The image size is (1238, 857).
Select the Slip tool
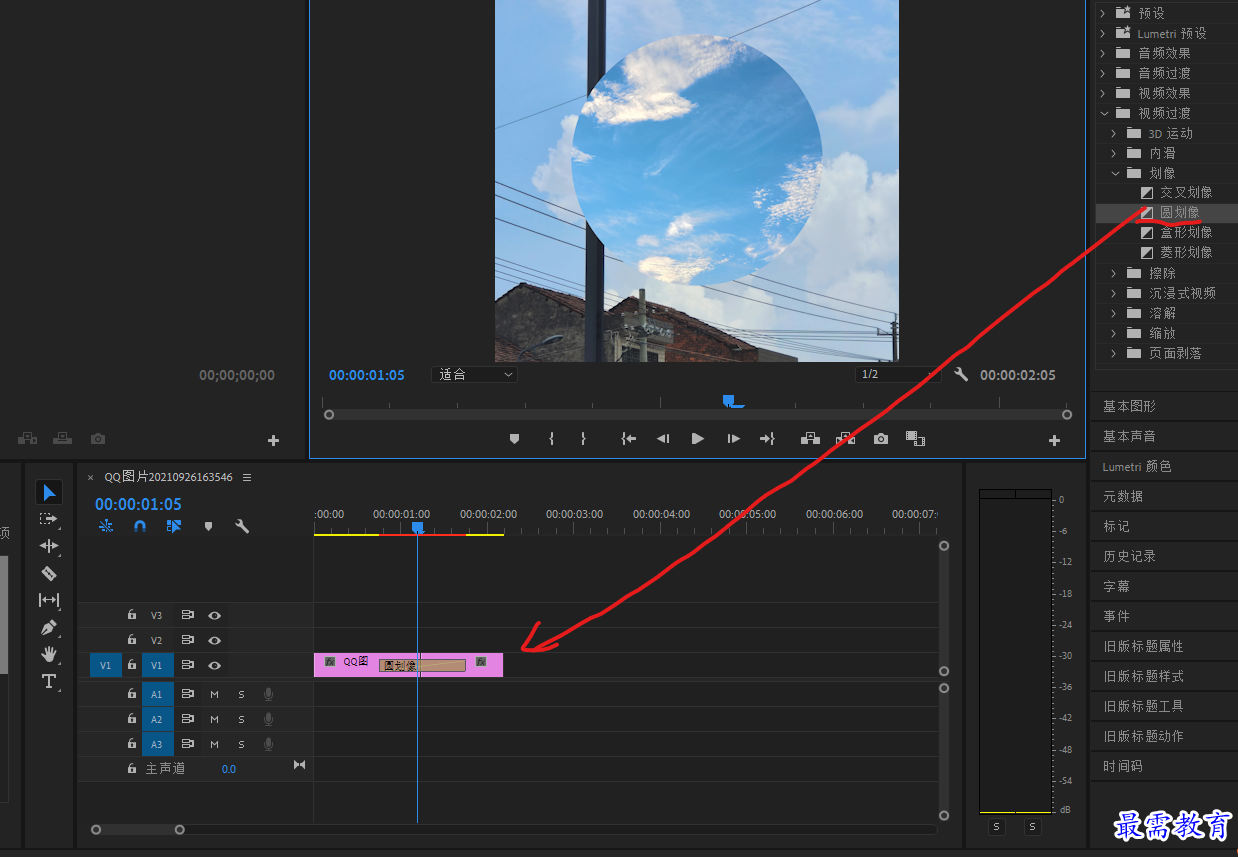[49, 600]
